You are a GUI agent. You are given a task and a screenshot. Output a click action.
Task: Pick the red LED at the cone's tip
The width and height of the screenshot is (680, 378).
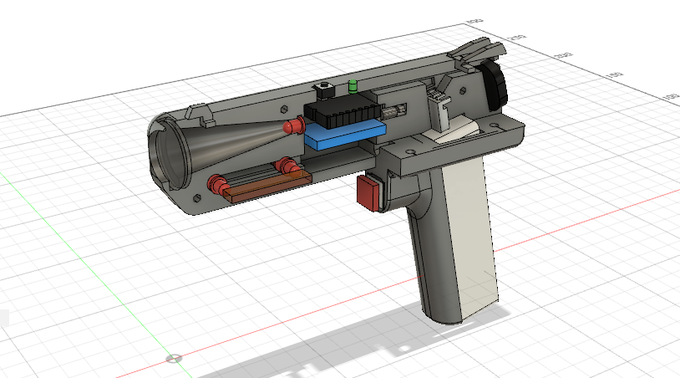[x=294, y=125]
